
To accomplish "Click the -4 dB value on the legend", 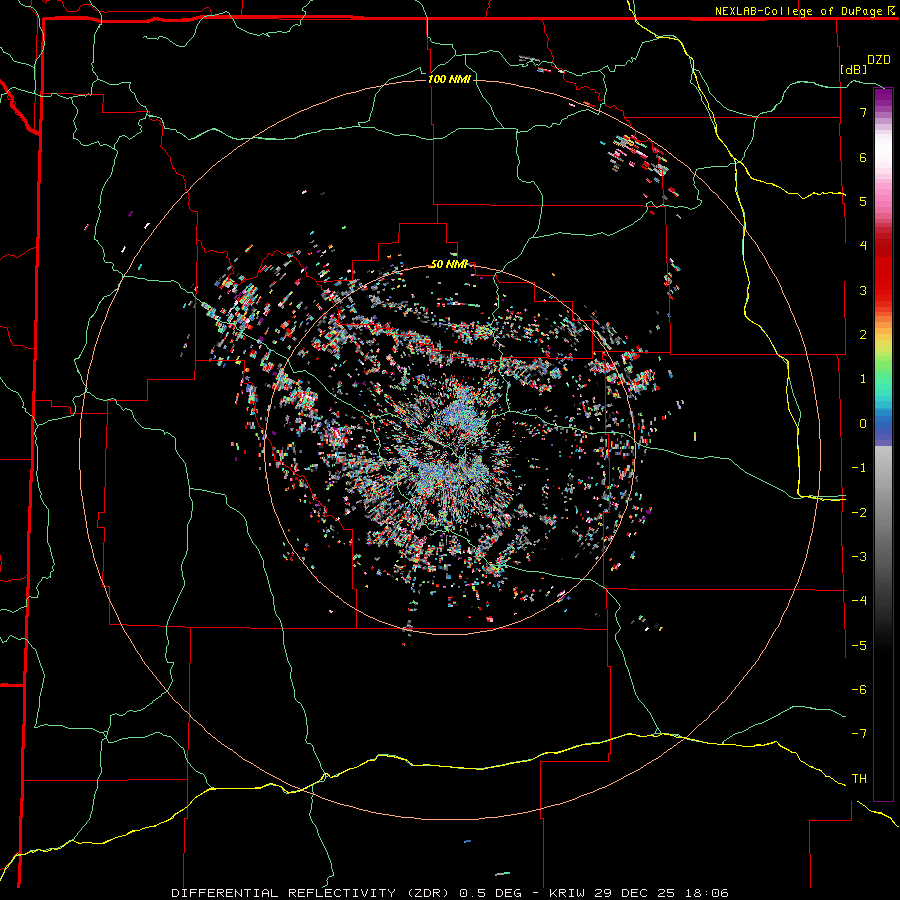I will pyautogui.click(x=859, y=601).
